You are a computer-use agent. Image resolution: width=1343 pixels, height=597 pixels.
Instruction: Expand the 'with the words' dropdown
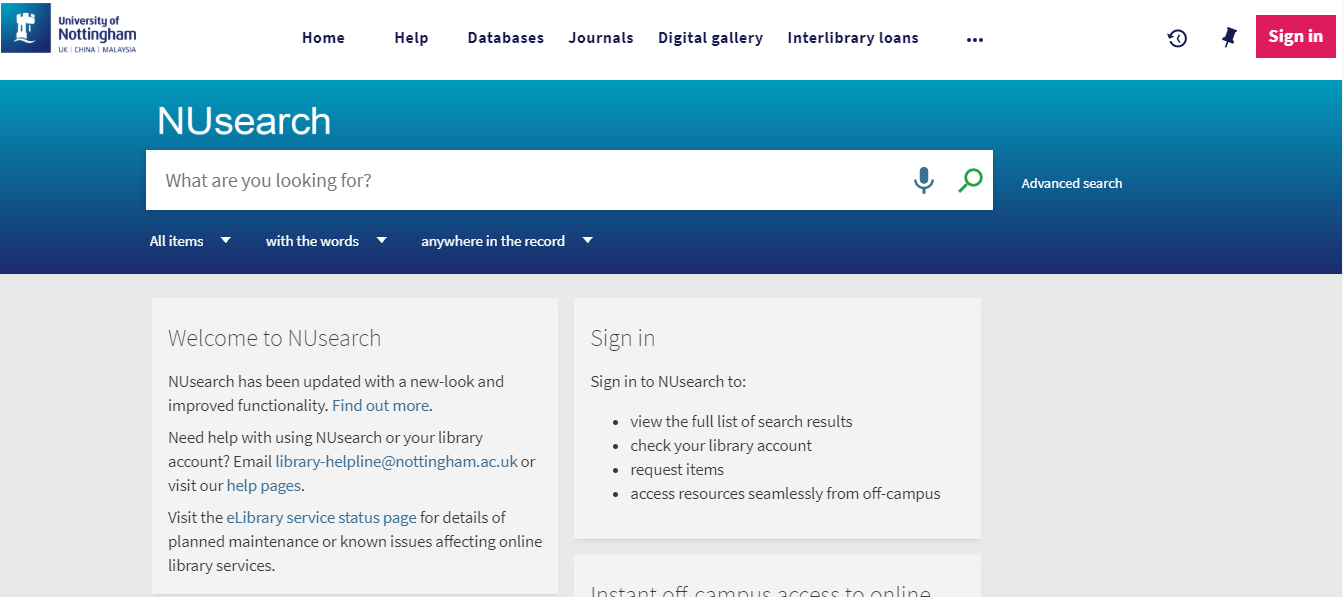(x=326, y=241)
